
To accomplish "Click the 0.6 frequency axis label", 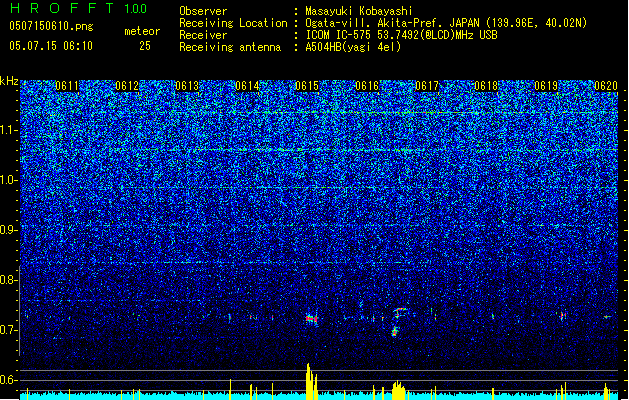I will click(x=9, y=380).
